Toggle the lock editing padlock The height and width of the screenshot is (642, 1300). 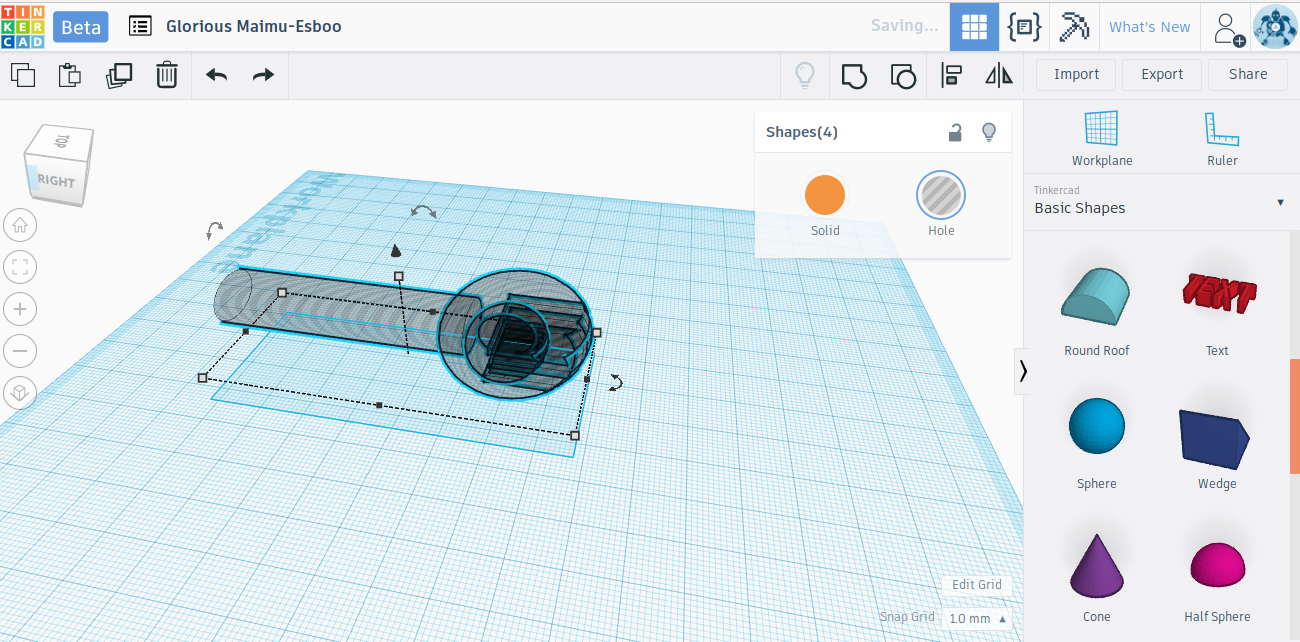(x=956, y=132)
